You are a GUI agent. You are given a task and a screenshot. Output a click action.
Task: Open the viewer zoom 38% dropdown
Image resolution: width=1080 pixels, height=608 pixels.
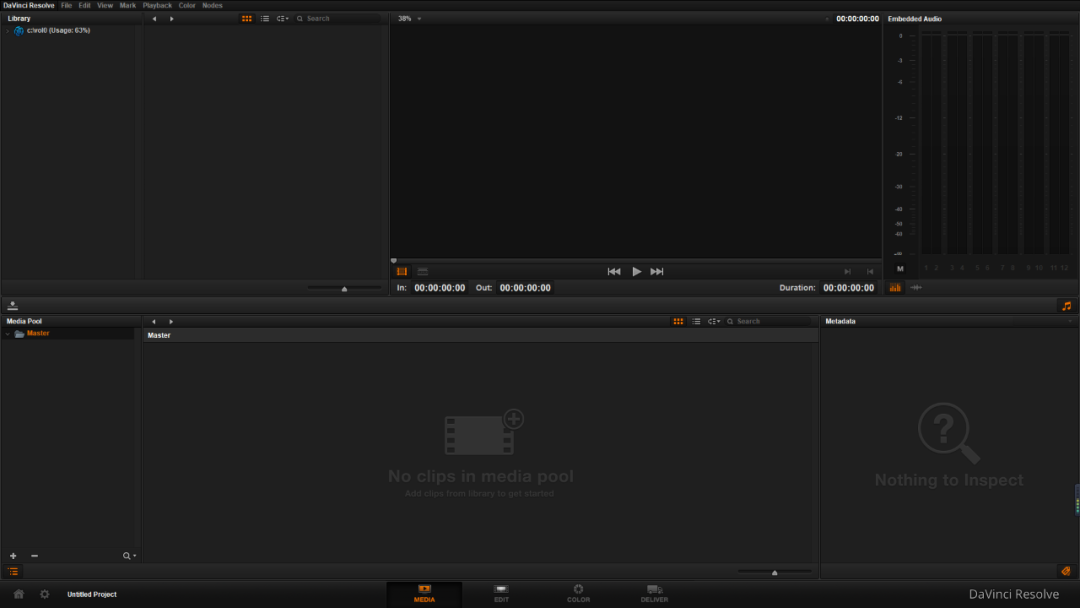click(x=409, y=19)
